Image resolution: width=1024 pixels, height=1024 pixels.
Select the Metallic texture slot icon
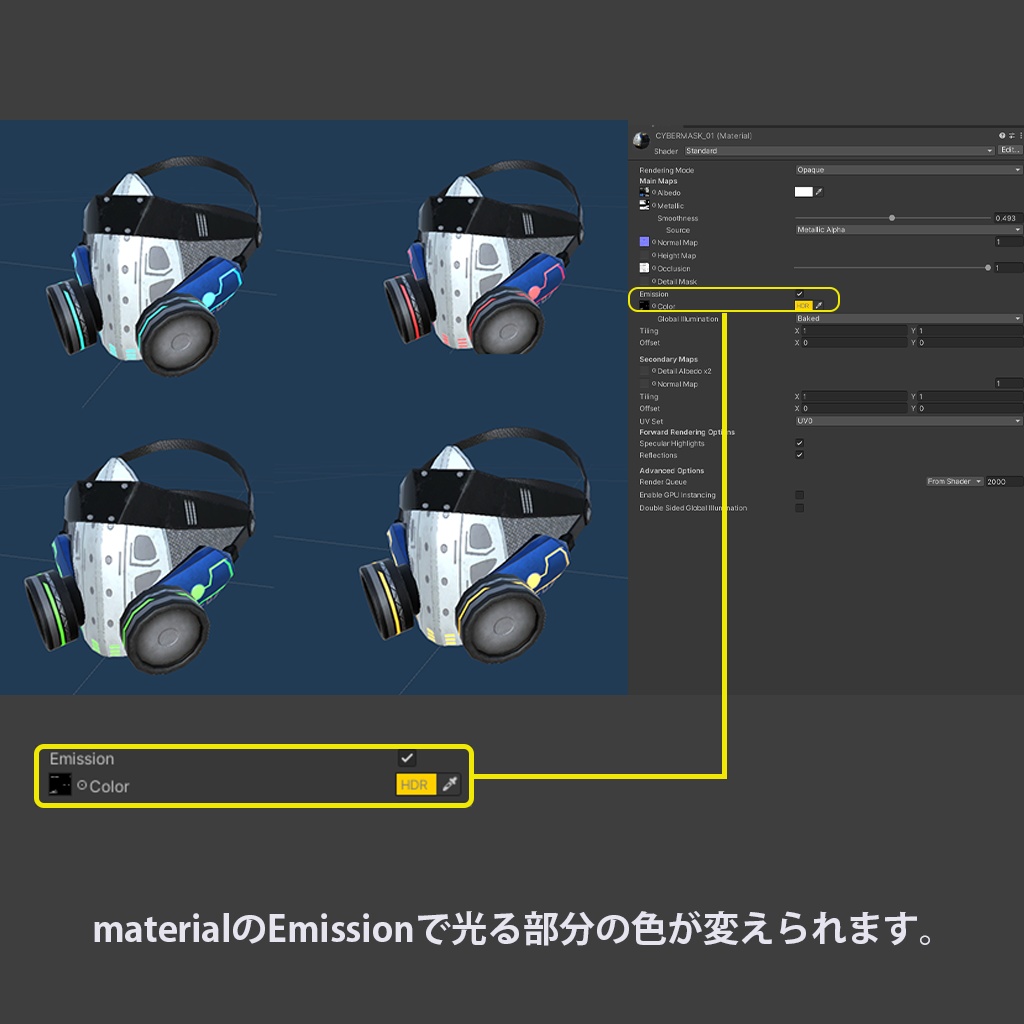pyautogui.click(x=643, y=206)
